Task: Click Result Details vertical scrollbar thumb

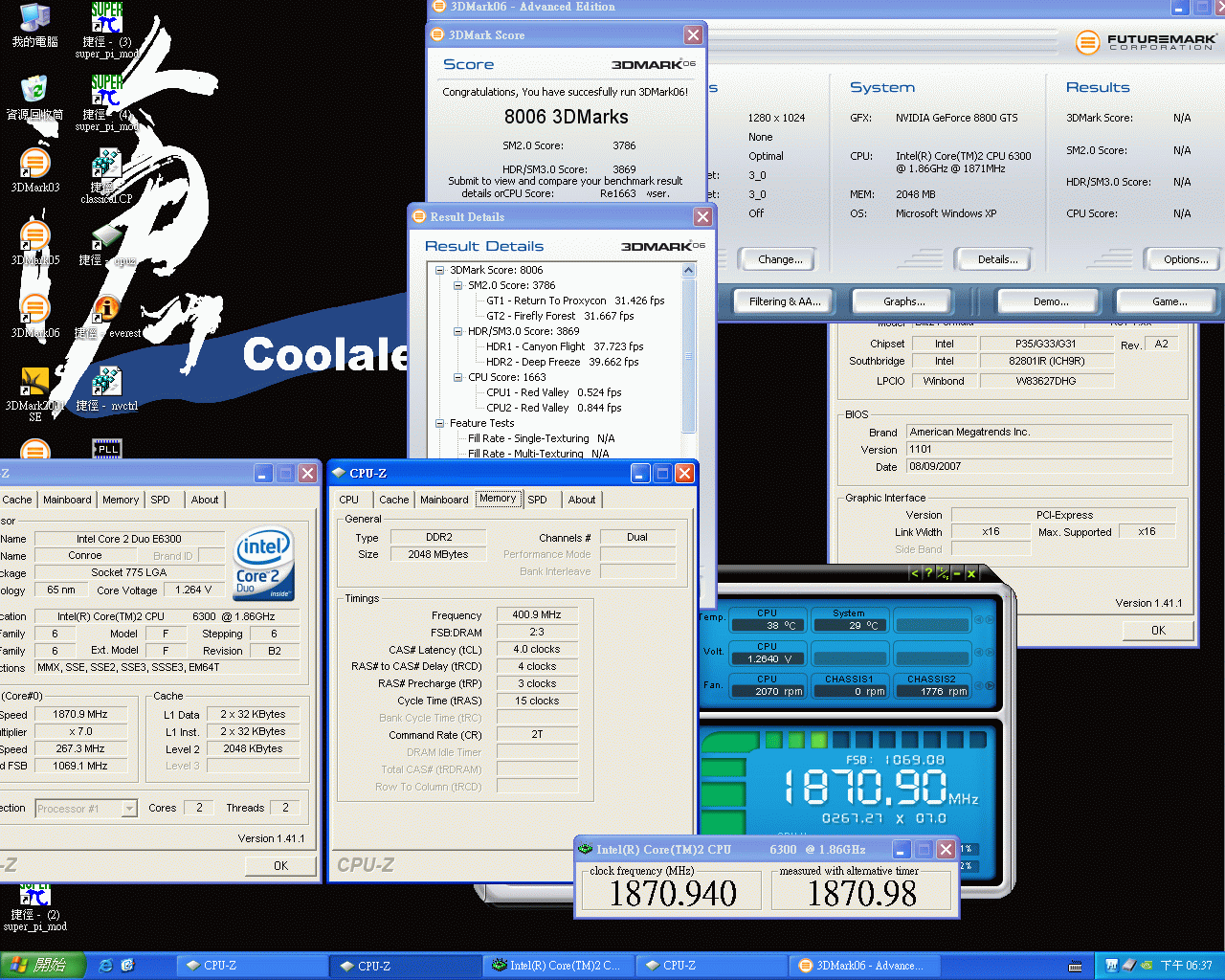Action: click(688, 356)
